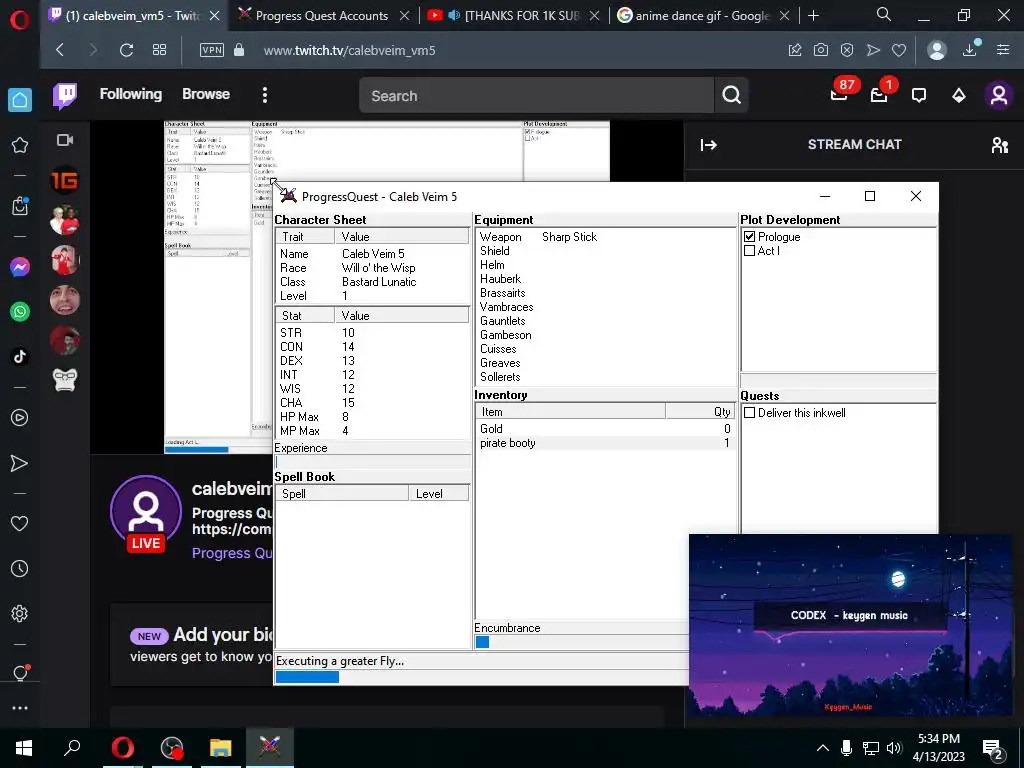The width and height of the screenshot is (1024, 768).
Task: Open the Opera sidebar three-dots menu
Action: point(20,708)
